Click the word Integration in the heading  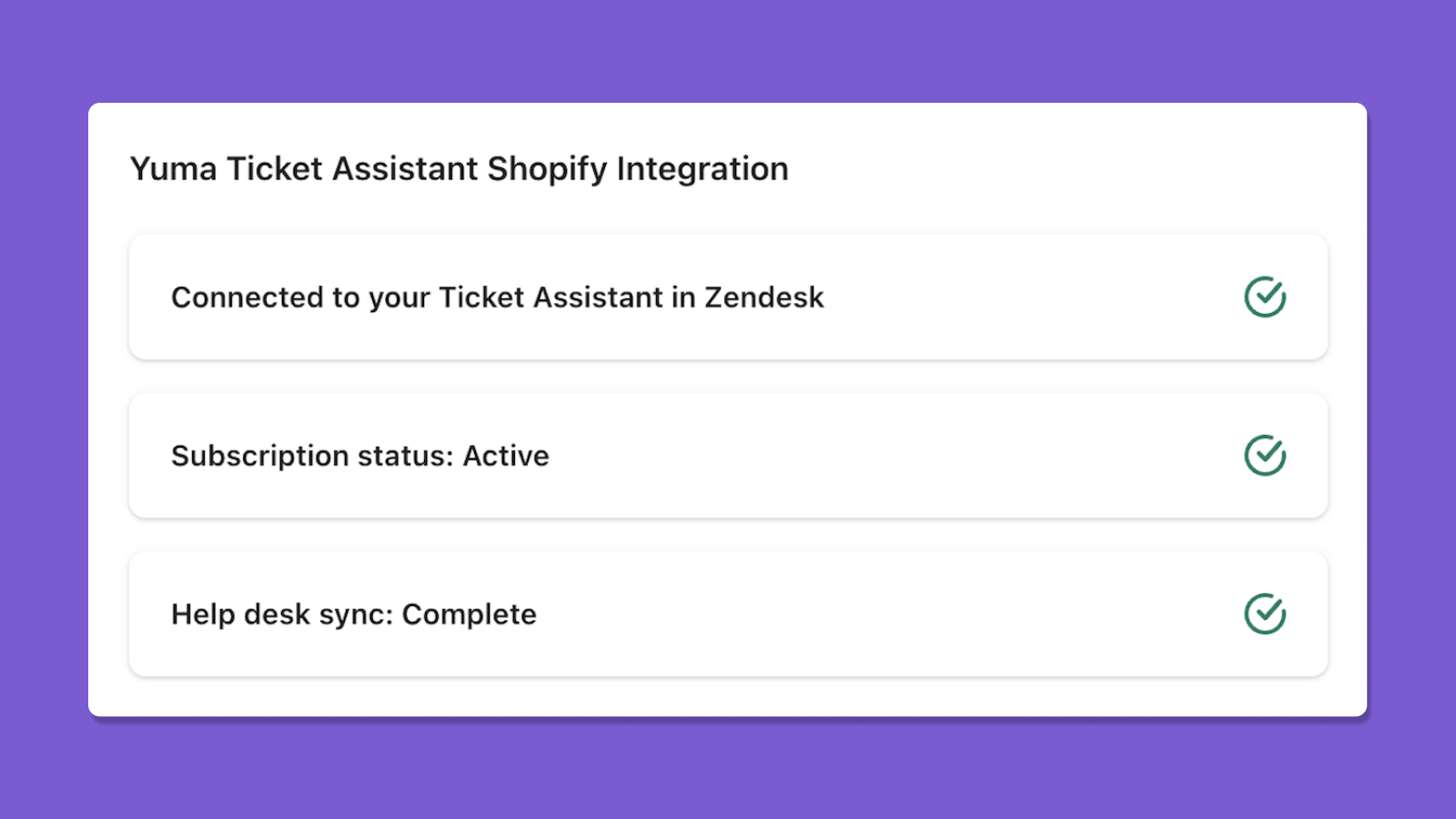click(x=703, y=169)
